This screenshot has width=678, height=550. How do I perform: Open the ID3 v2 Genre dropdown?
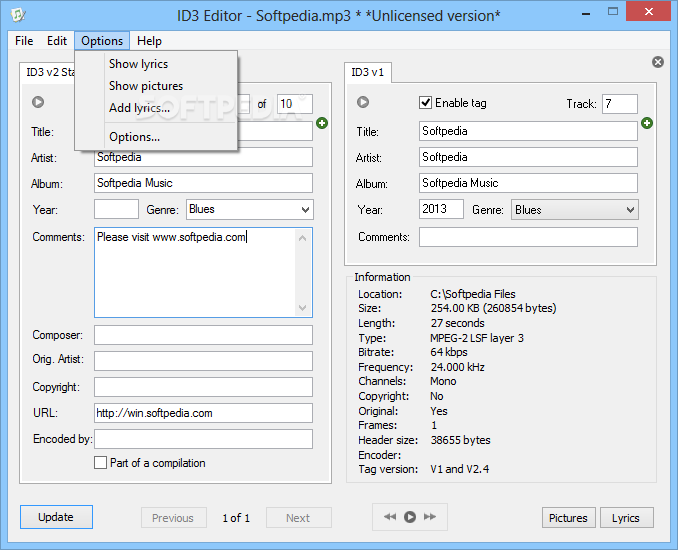coord(305,210)
